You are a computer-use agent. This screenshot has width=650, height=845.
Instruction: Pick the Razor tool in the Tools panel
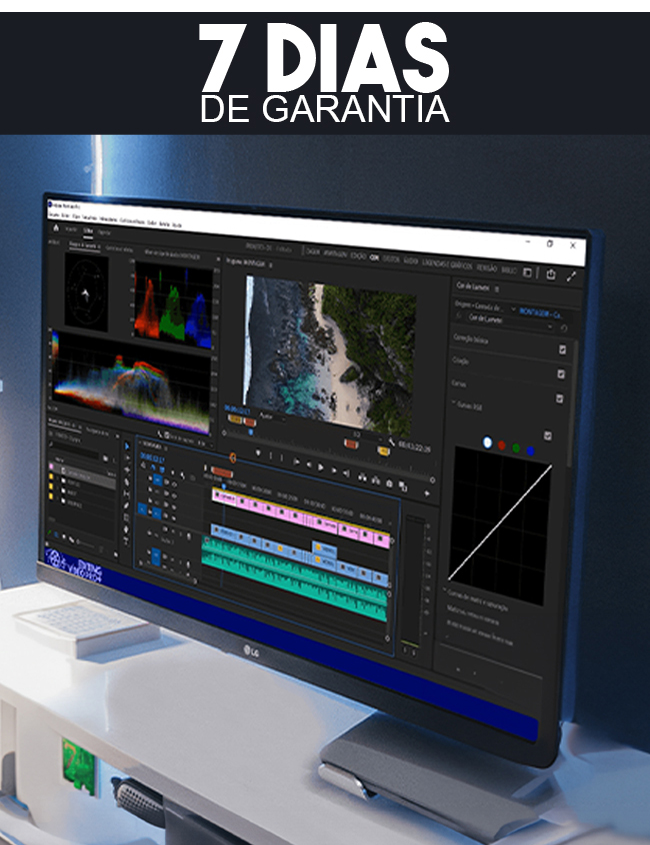pyautogui.click(x=127, y=482)
